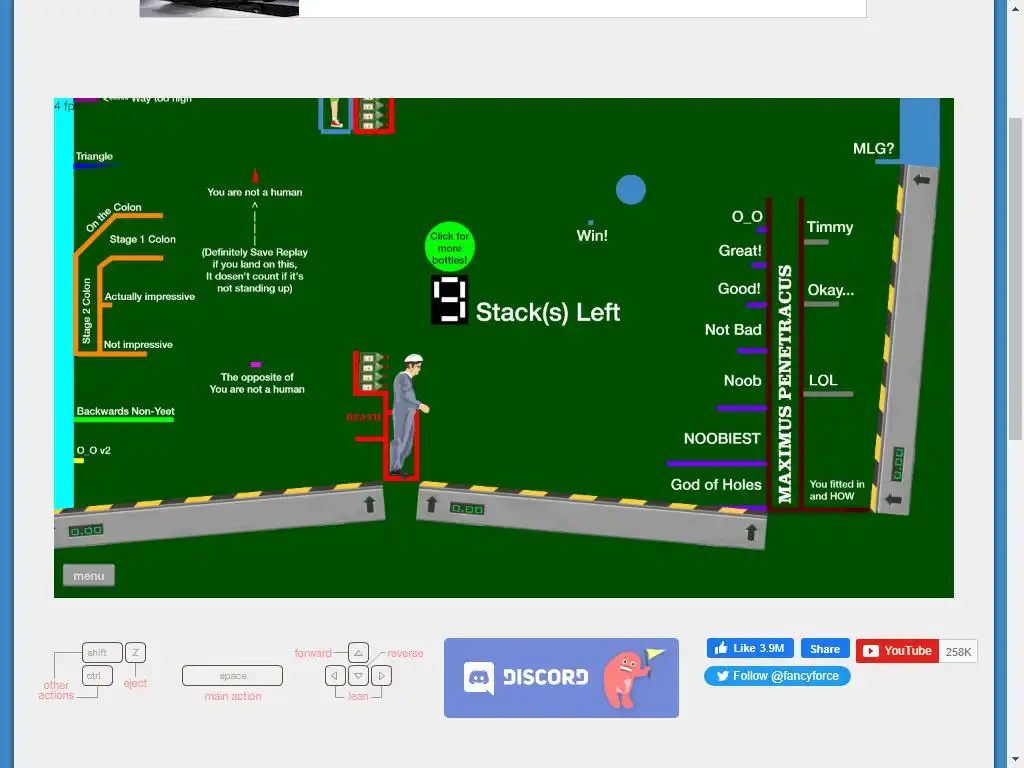Click the bottle stack beside the character
This screenshot has width=1024, height=768.
(372, 372)
